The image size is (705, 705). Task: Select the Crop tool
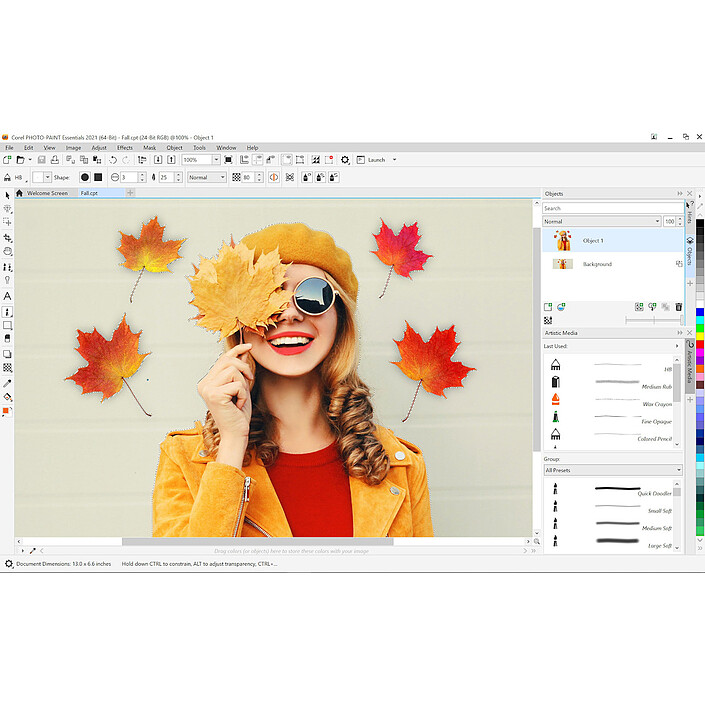tap(7, 238)
